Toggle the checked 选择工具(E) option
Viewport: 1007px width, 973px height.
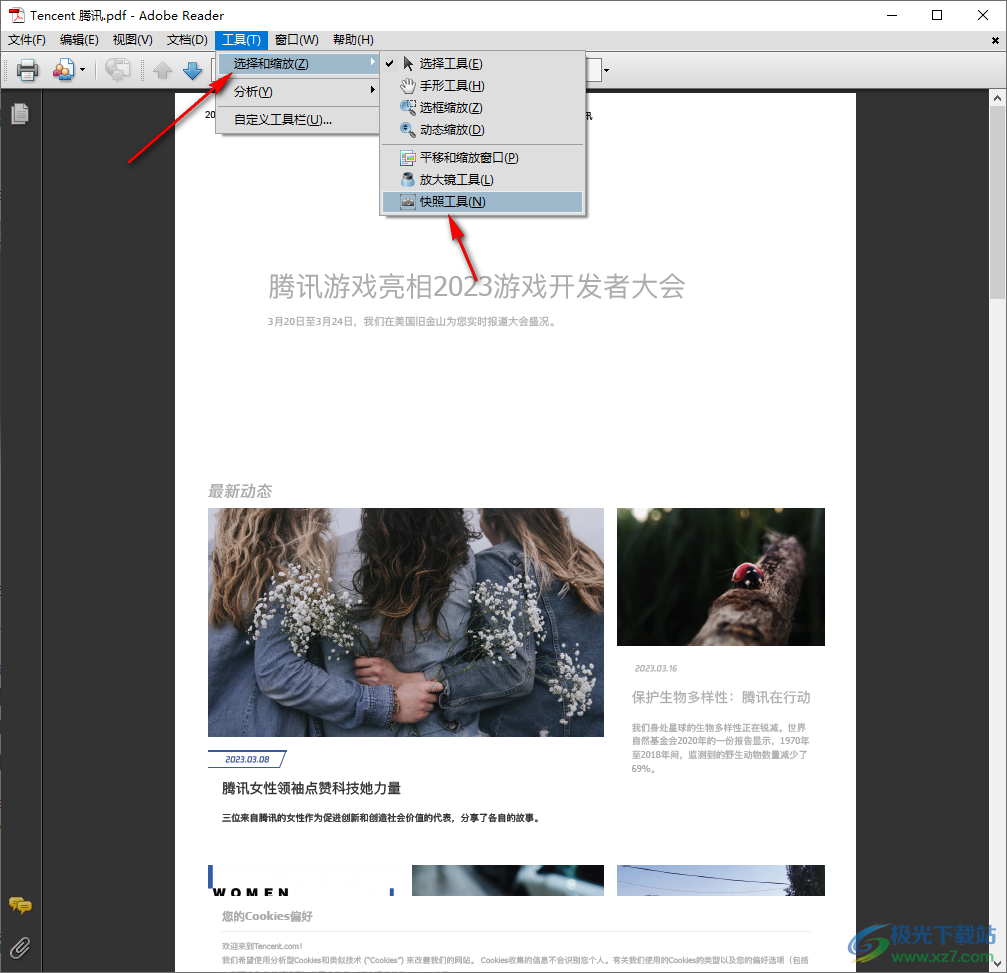[x=482, y=64]
